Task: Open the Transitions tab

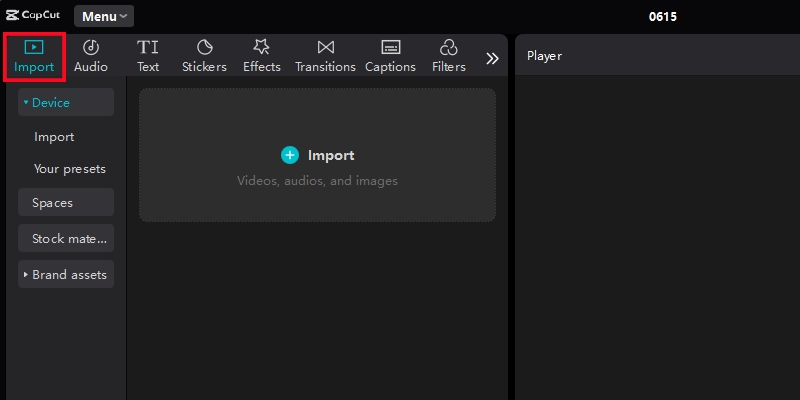Action: pos(326,57)
